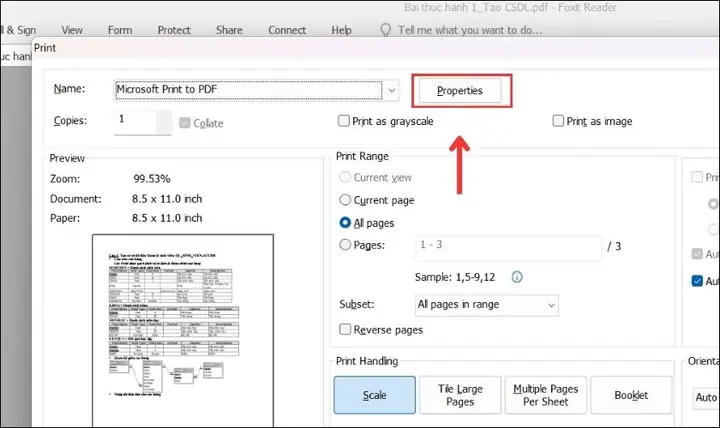Open the Protect menu tab
Screen dimensions: 720x428
pyautogui.click(x=174, y=30)
